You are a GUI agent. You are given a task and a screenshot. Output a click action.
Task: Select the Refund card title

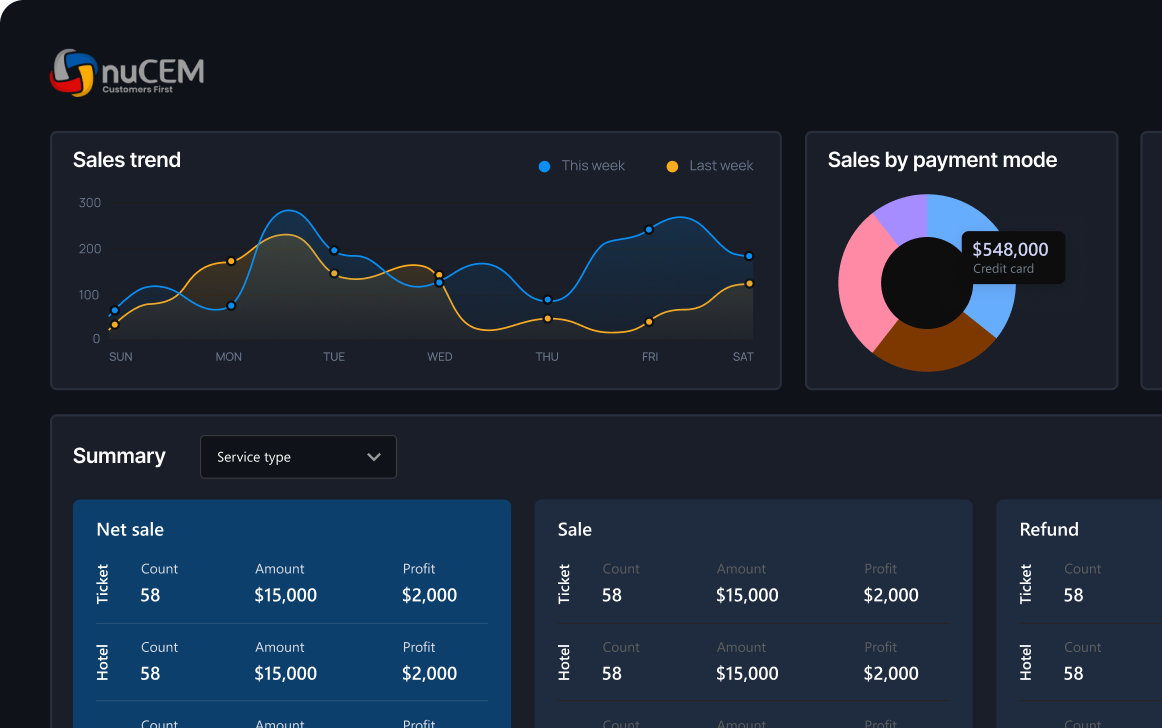[x=1049, y=529]
